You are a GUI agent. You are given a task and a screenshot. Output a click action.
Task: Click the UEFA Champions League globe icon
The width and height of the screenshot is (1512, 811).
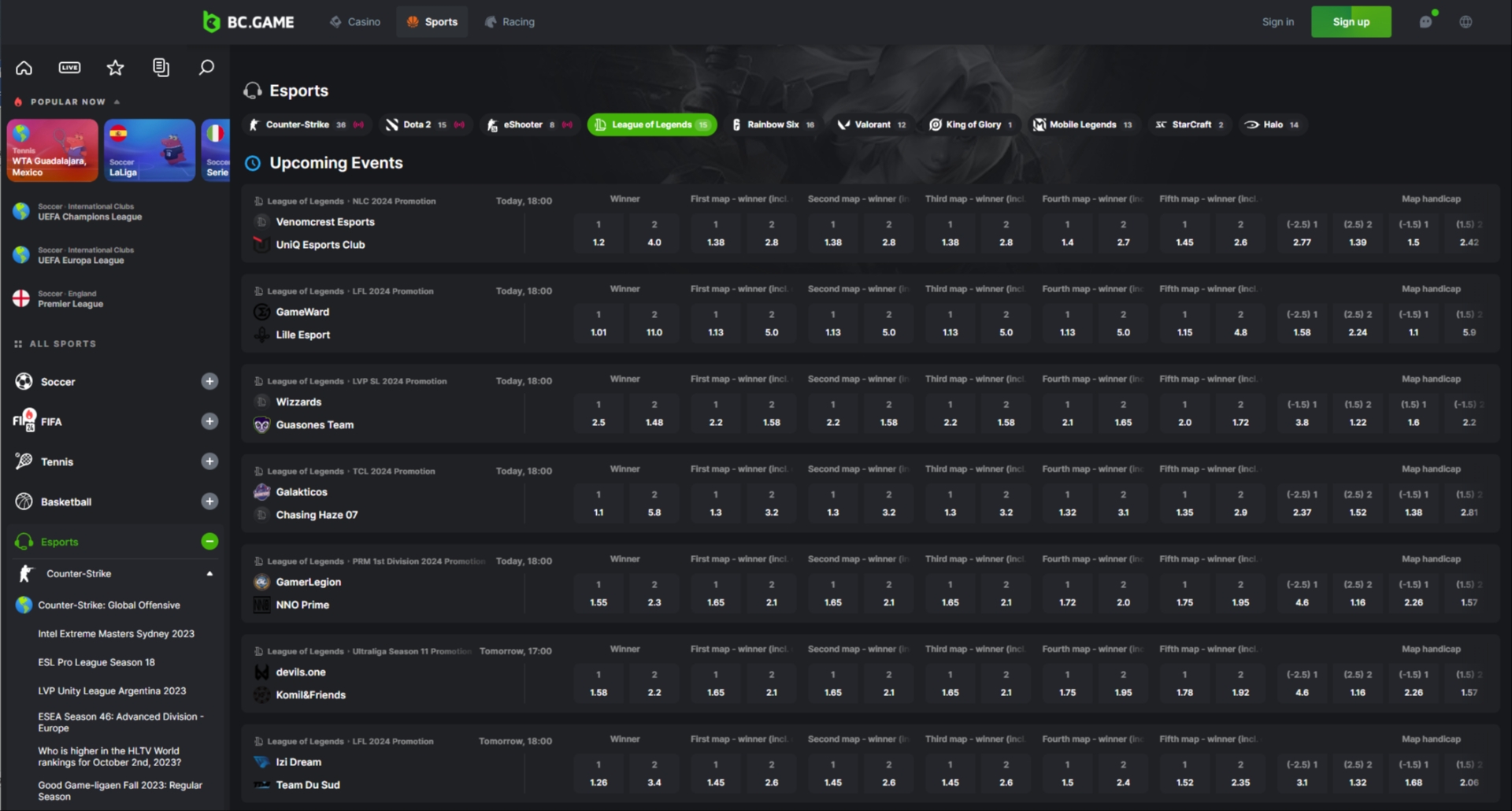[x=21, y=211]
